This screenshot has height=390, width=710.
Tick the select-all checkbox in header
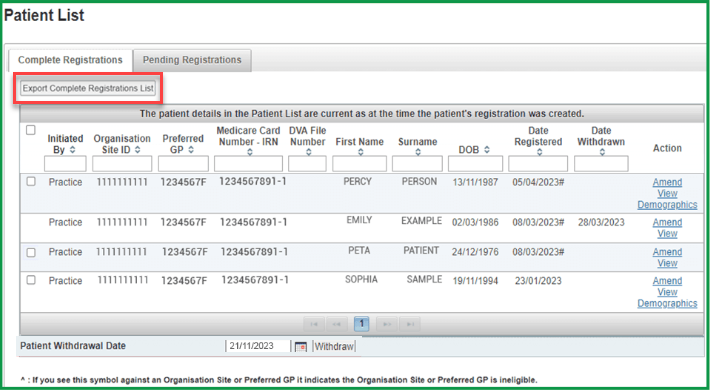pos(31,130)
